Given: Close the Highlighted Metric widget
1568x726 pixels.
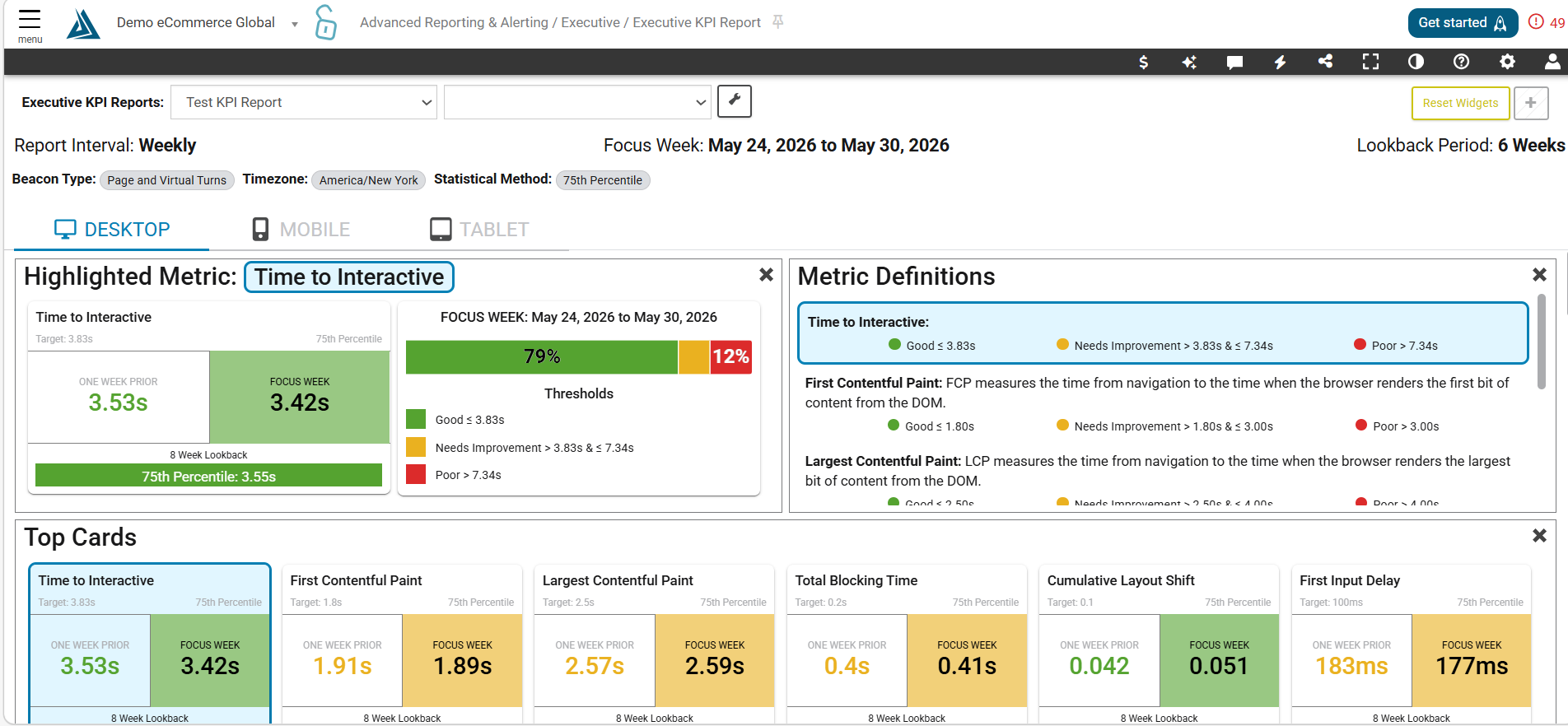Looking at the screenshot, I should pos(766,275).
